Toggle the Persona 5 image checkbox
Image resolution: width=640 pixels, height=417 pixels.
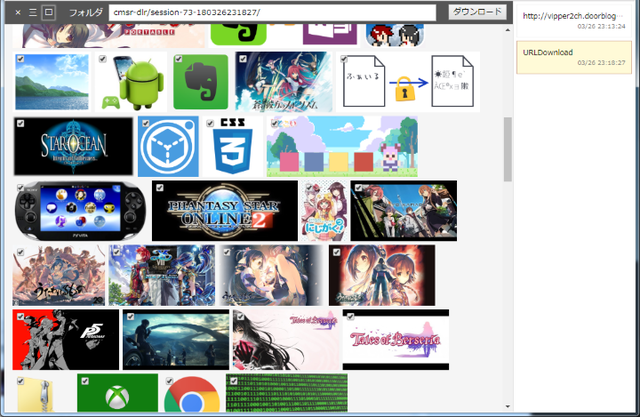tap(20, 317)
